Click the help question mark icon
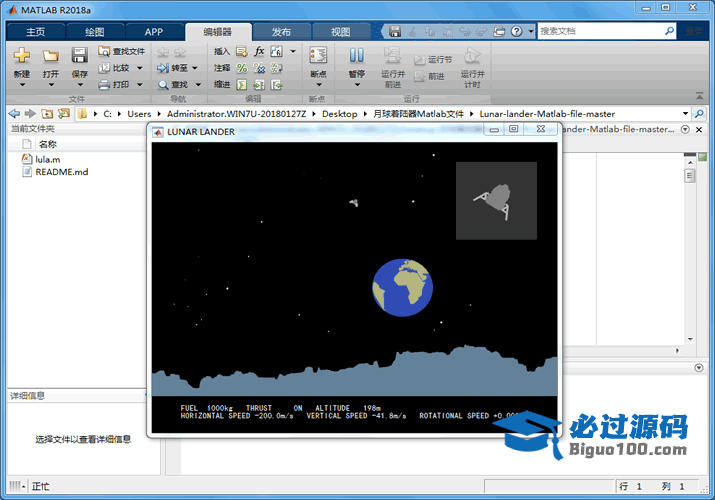This screenshot has height=500, width=715. pyautogui.click(x=516, y=31)
